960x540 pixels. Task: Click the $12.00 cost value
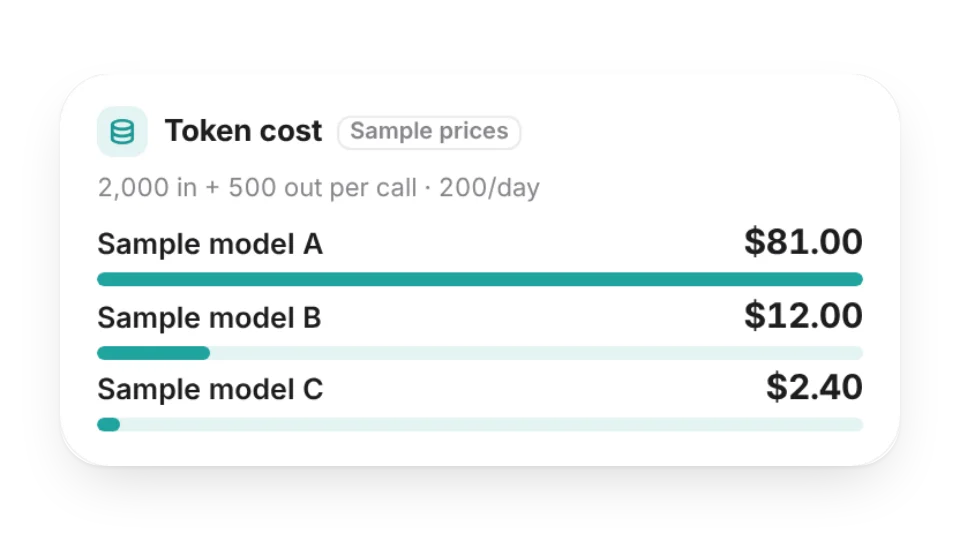pyautogui.click(x=803, y=315)
